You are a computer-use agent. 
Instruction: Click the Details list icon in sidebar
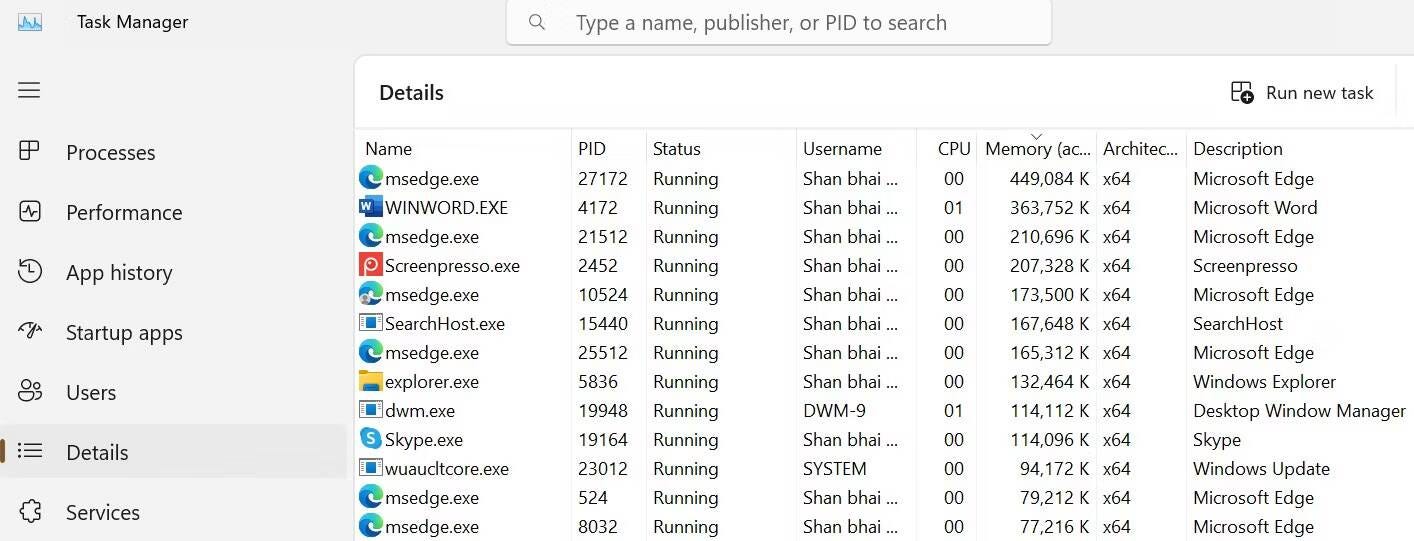[x=30, y=451]
